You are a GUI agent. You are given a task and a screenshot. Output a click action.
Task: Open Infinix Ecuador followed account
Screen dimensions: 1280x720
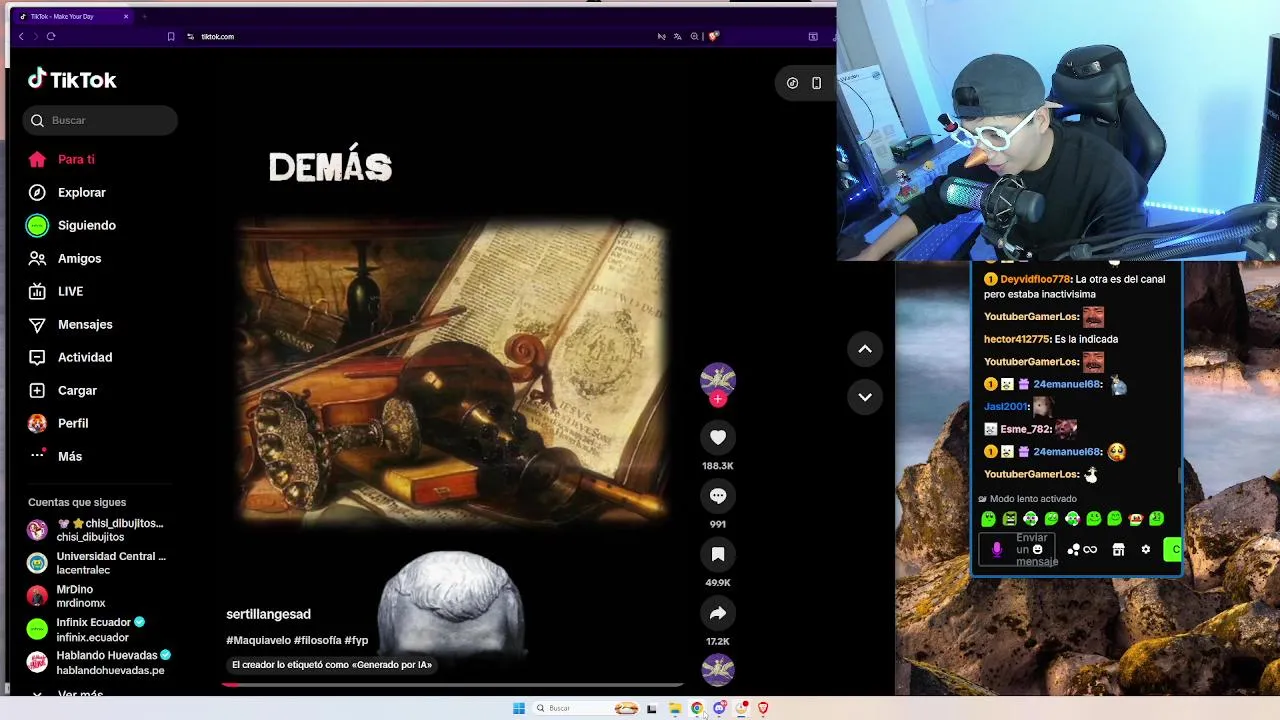pos(87,629)
